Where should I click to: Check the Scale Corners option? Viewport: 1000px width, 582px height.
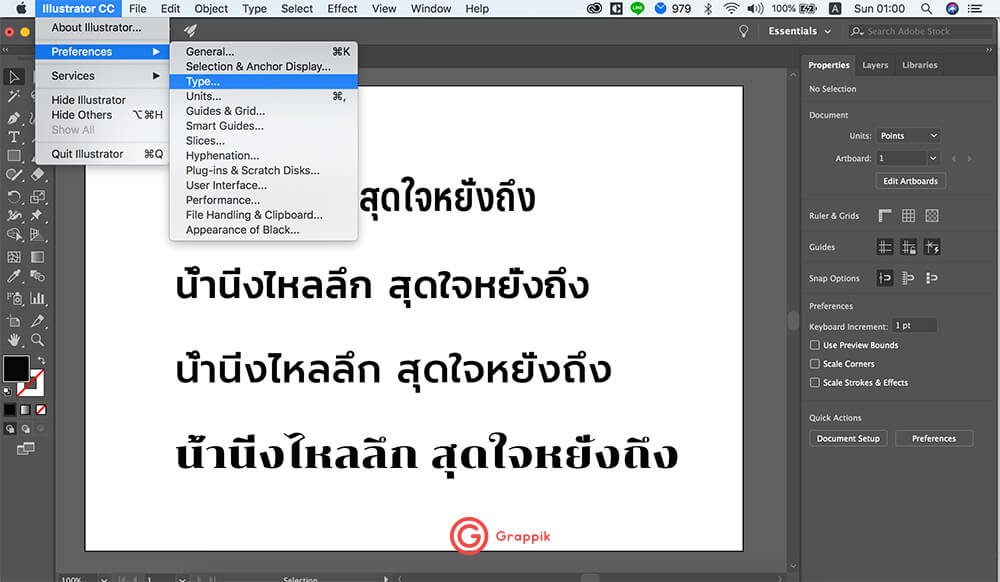point(815,363)
